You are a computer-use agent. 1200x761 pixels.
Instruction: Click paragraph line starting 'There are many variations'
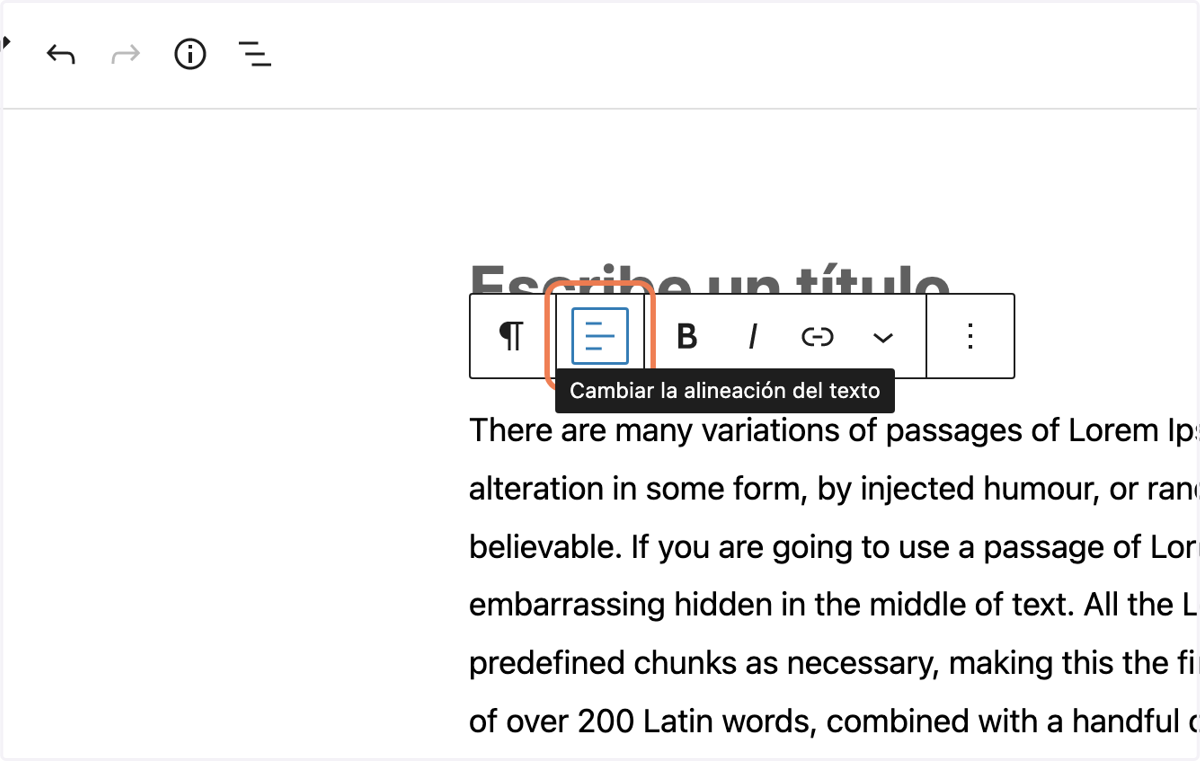[834, 430]
